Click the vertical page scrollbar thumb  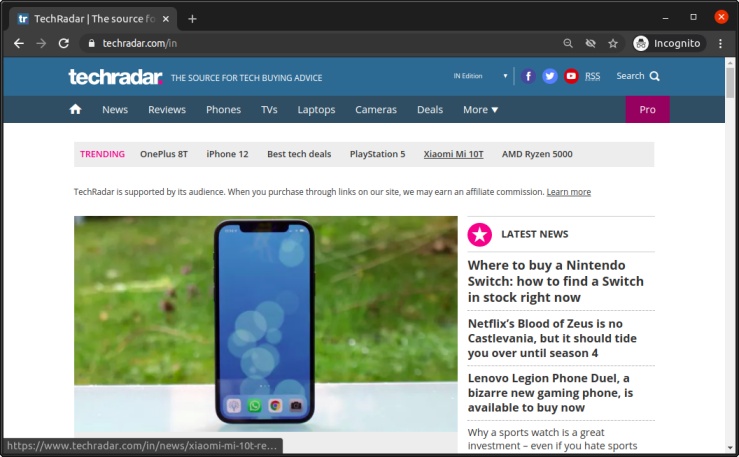click(730, 83)
